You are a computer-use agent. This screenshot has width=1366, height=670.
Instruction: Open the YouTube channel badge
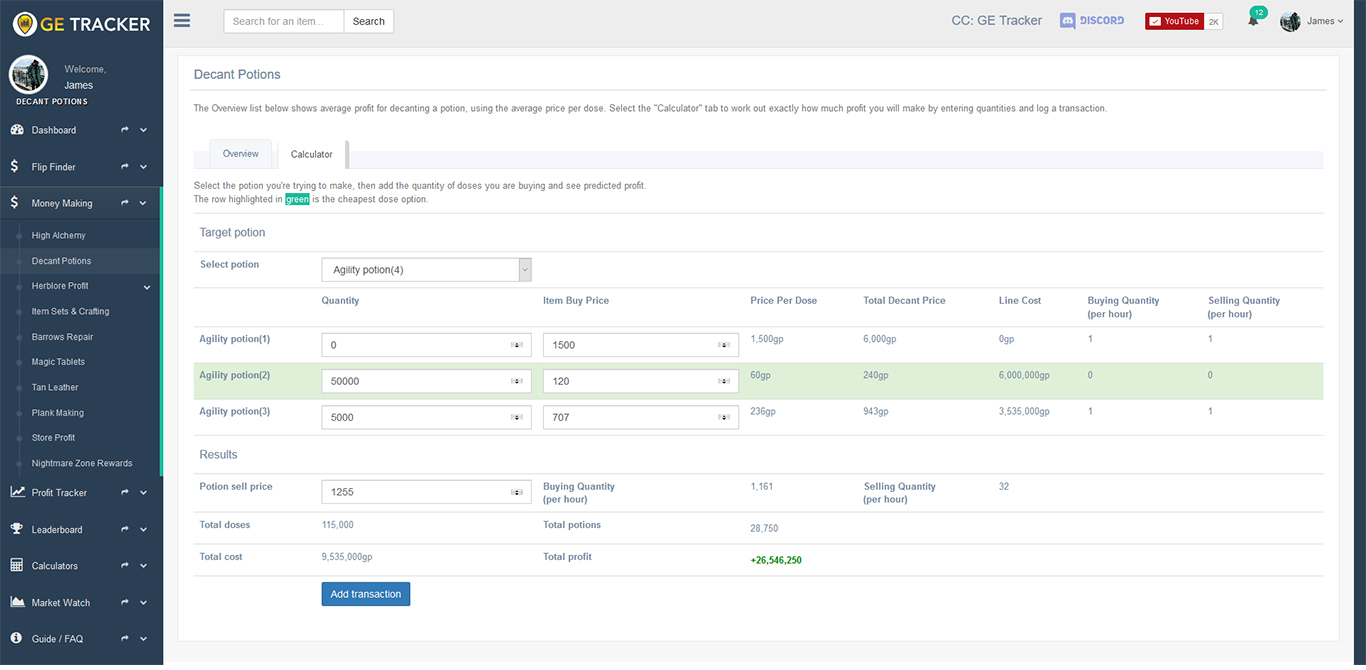pyautogui.click(x=1183, y=21)
